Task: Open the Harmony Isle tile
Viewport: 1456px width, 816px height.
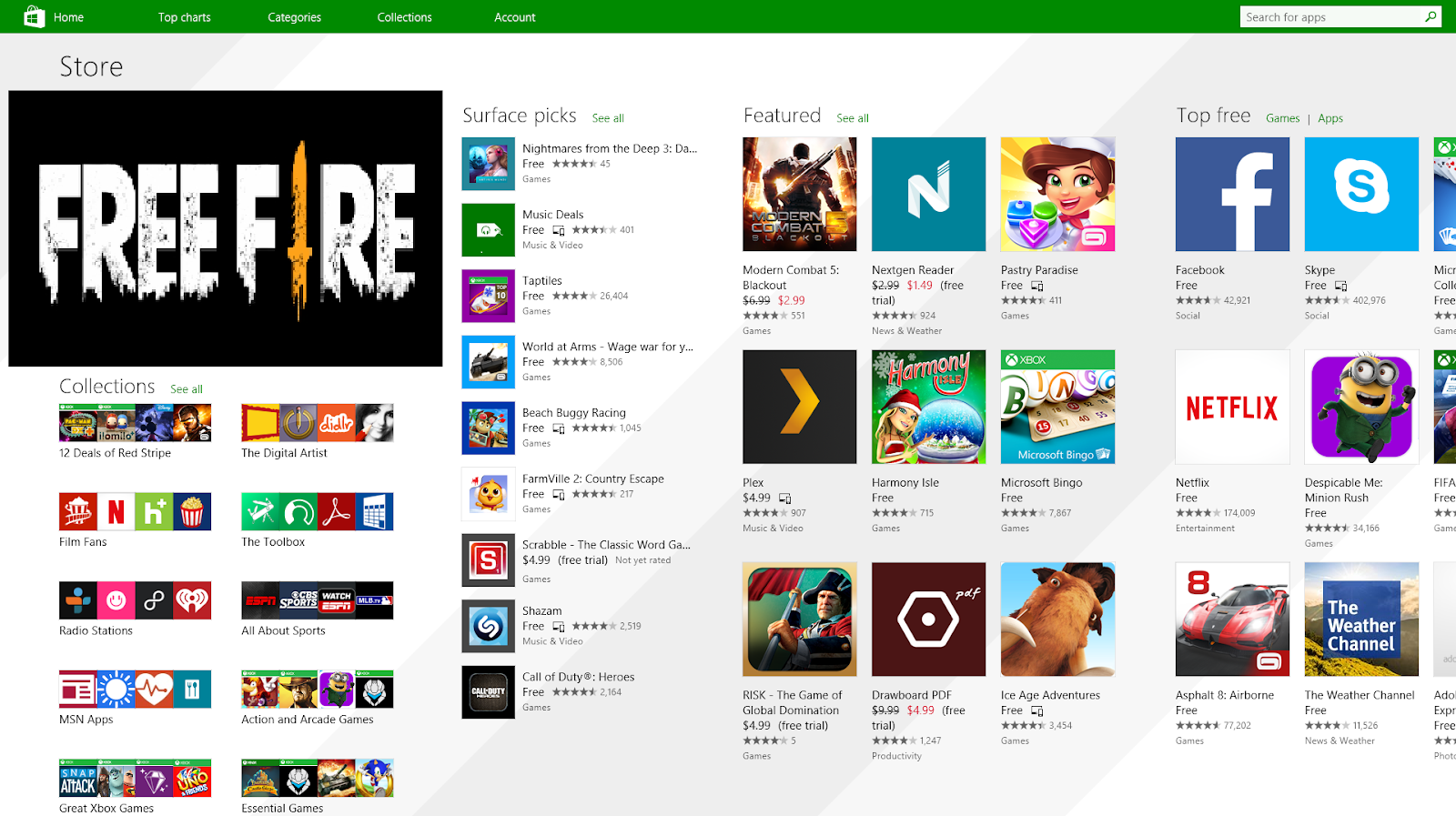Action: tap(929, 407)
